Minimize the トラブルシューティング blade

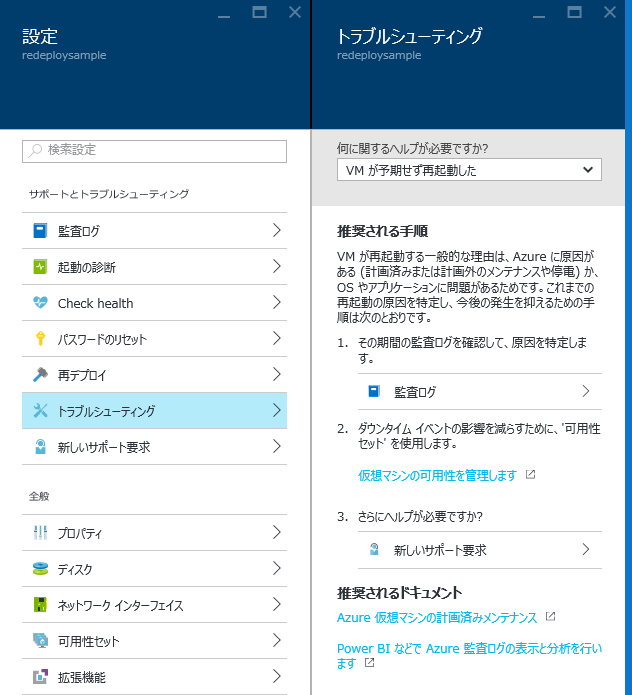point(538,17)
